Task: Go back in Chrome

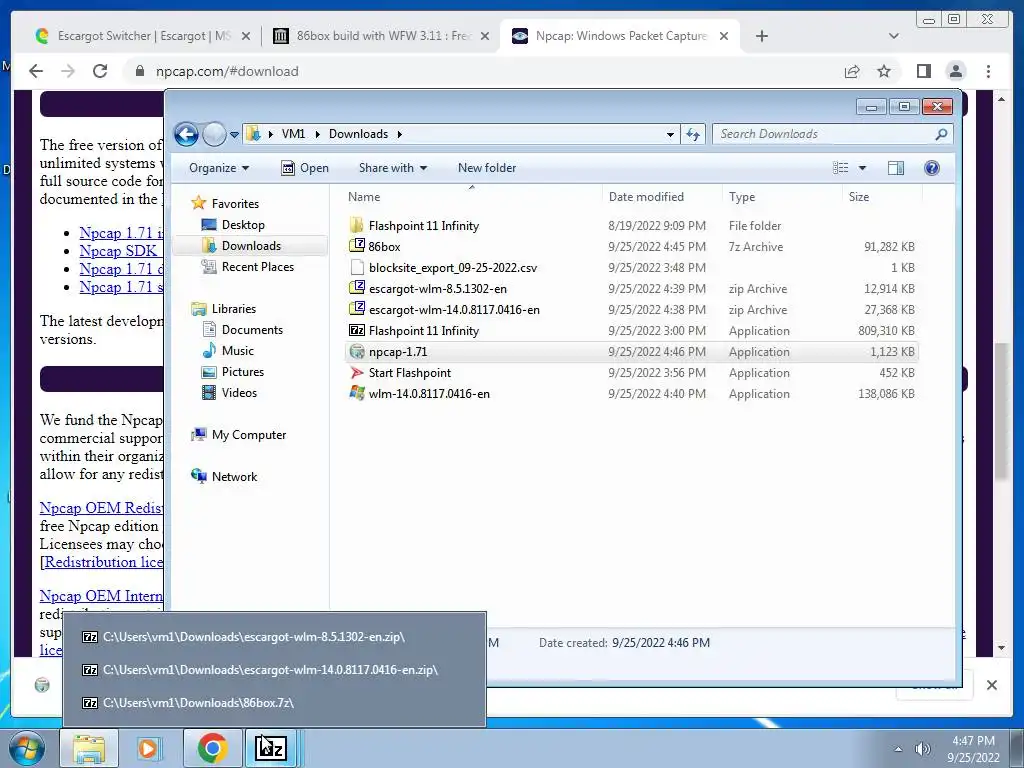Action: [36, 71]
